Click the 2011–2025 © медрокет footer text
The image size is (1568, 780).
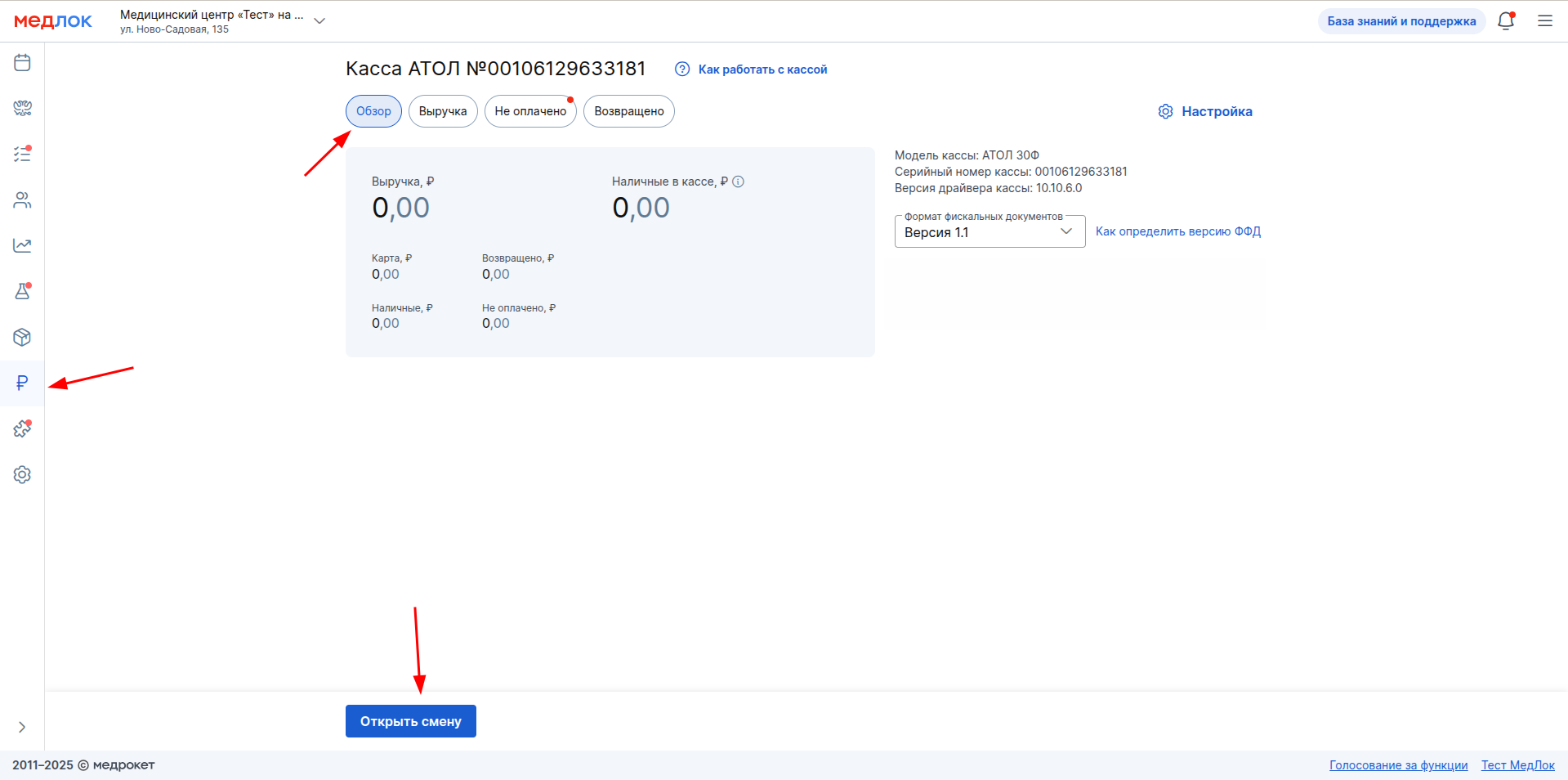(83, 765)
